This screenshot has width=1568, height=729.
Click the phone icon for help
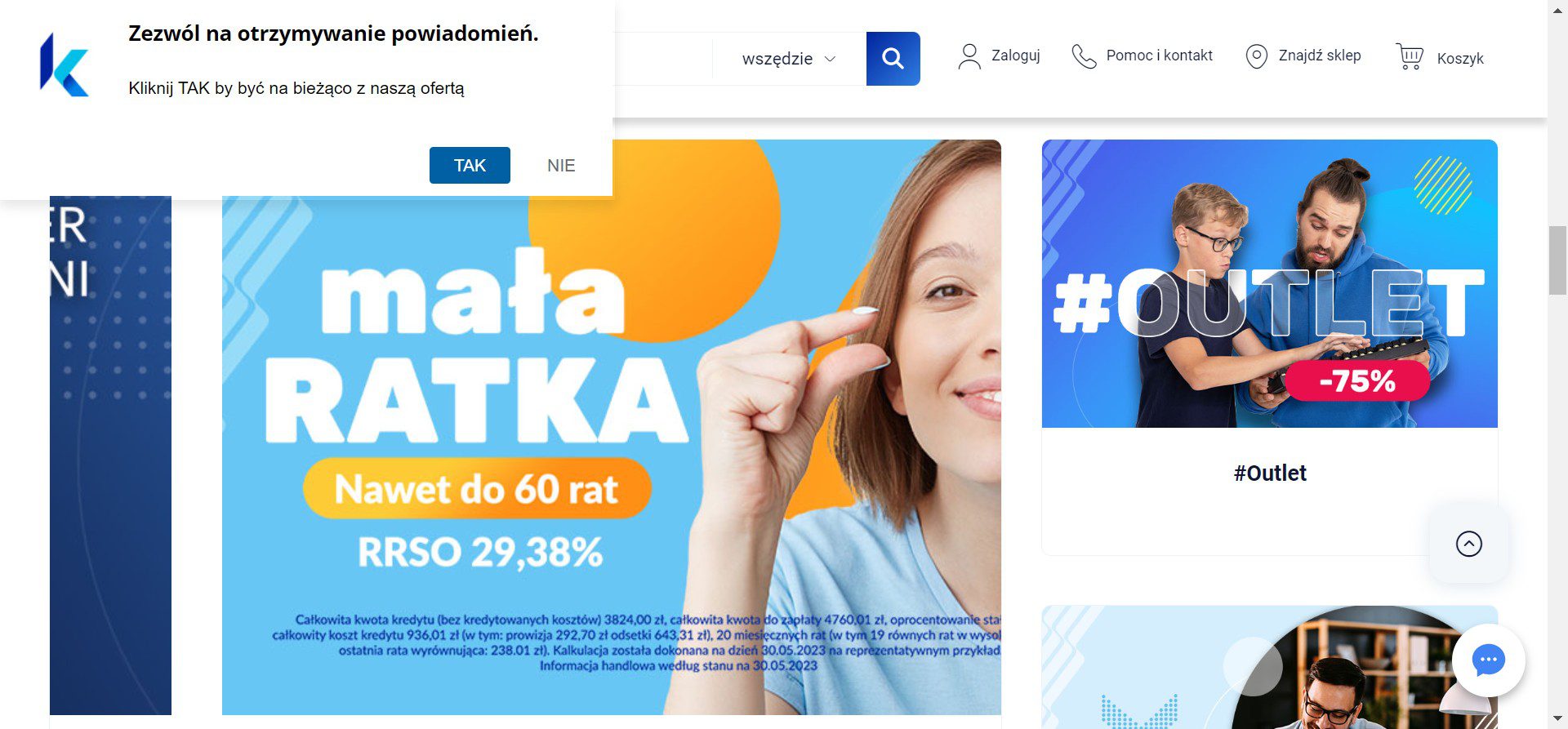[x=1084, y=56]
